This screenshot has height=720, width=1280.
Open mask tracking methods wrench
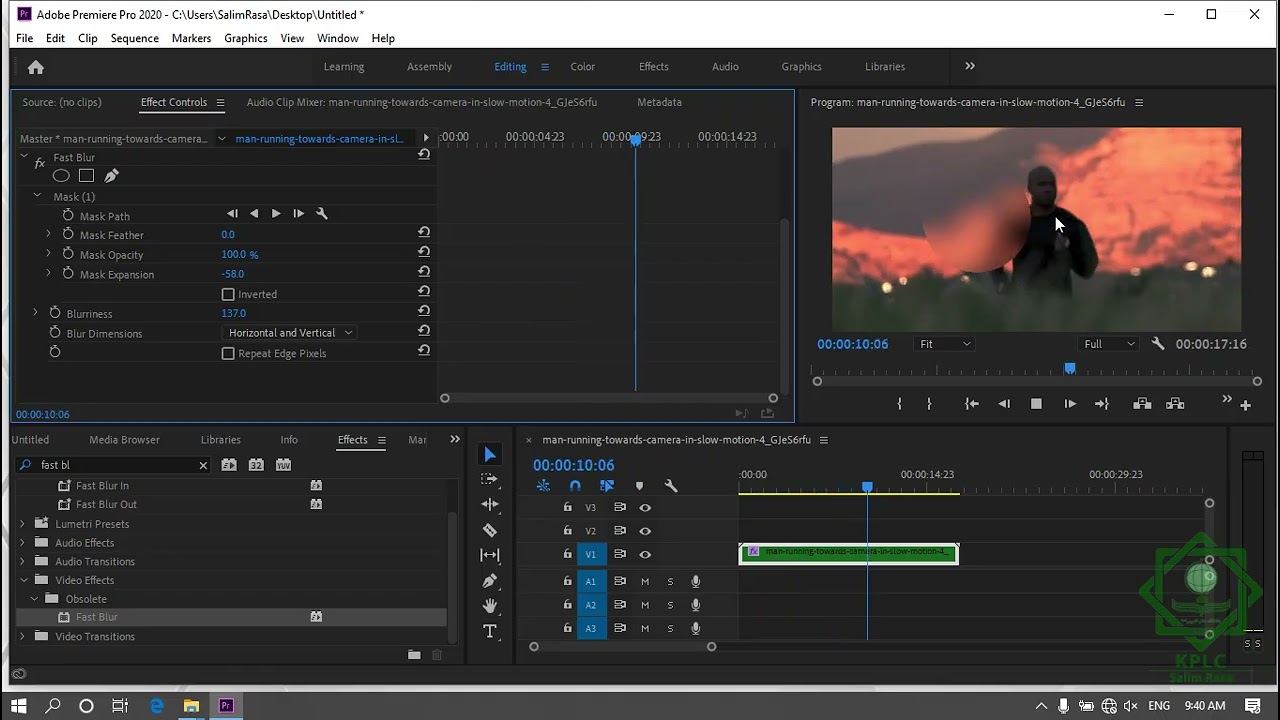tap(322, 213)
